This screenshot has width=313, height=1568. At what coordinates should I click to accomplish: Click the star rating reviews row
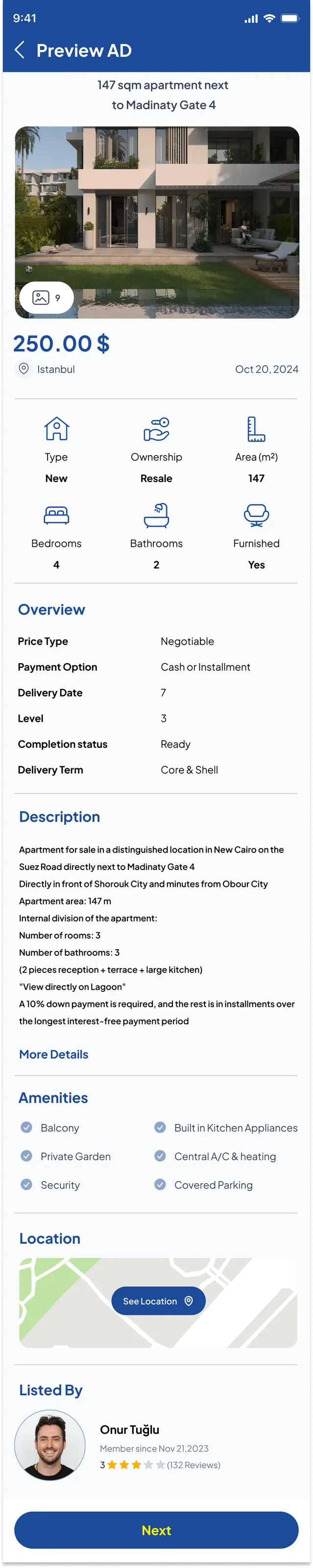160,1465
